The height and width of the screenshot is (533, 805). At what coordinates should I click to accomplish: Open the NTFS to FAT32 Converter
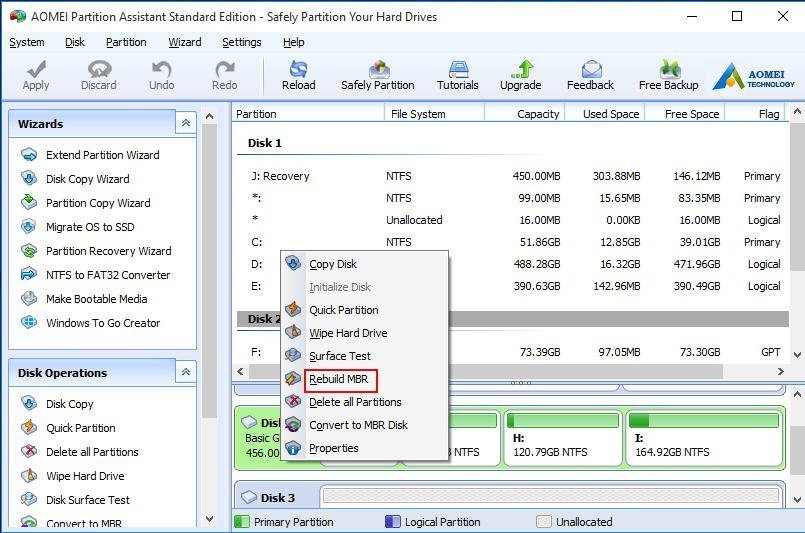tap(108, 275)
